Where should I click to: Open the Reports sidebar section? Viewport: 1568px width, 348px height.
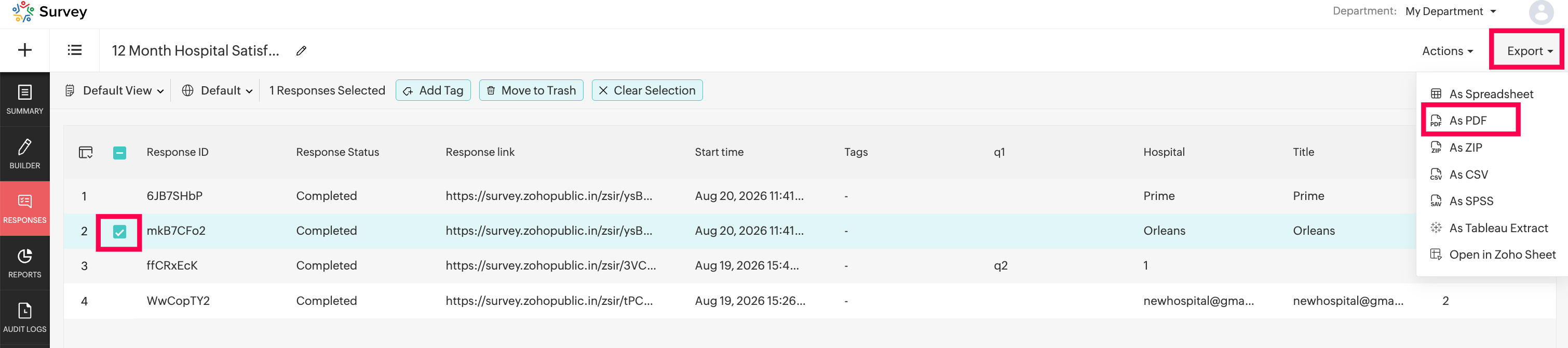click(x=25, y=263)
